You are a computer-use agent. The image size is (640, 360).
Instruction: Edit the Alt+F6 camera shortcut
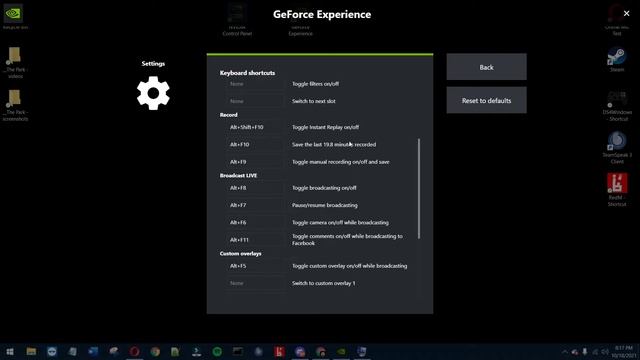[254, 222]
